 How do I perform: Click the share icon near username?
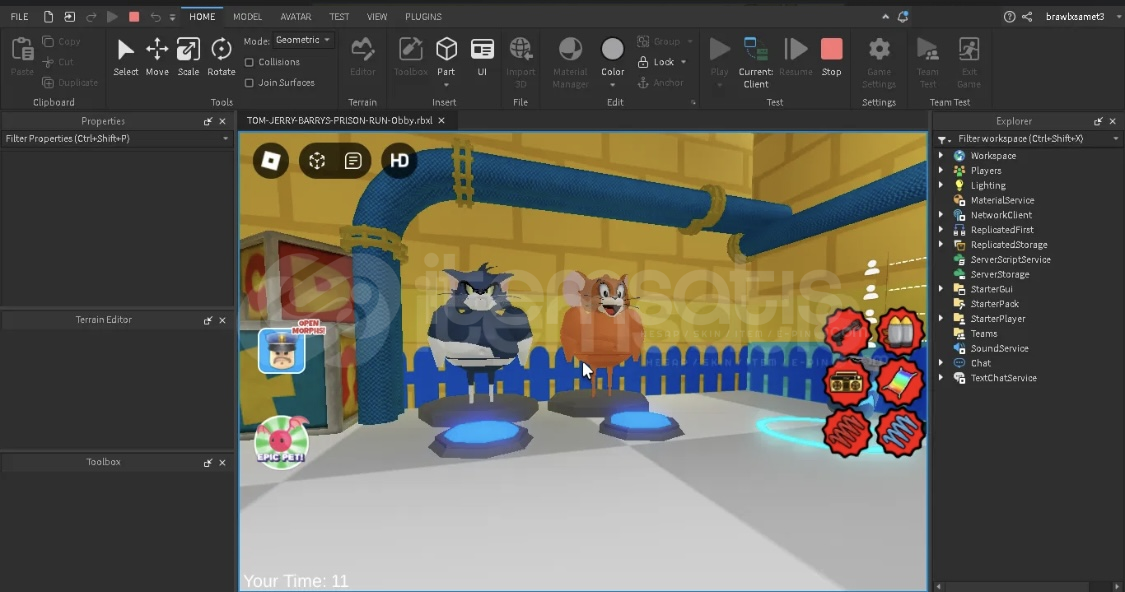[1027, 17]
